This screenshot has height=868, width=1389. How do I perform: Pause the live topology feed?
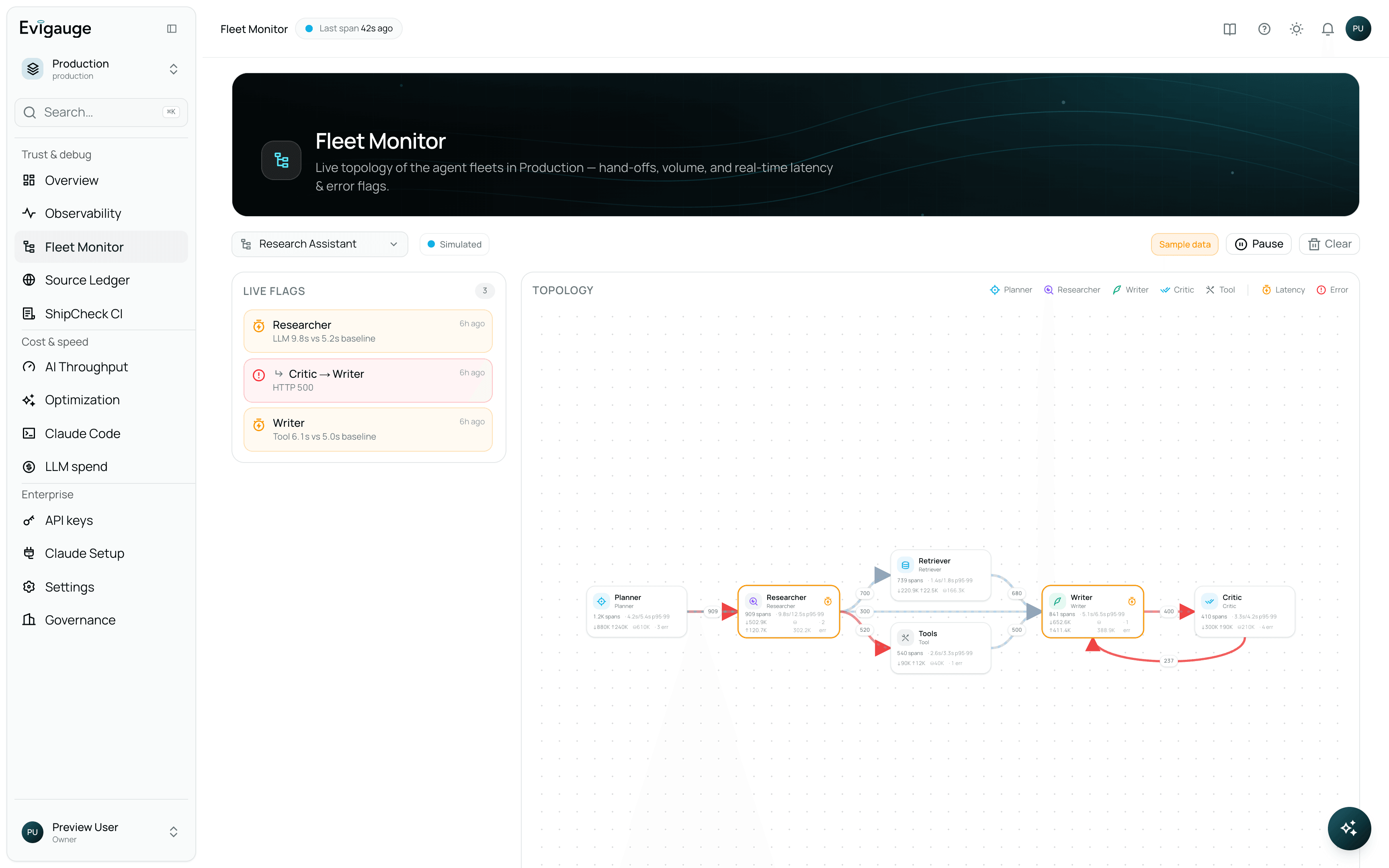tap(1258, 244)
